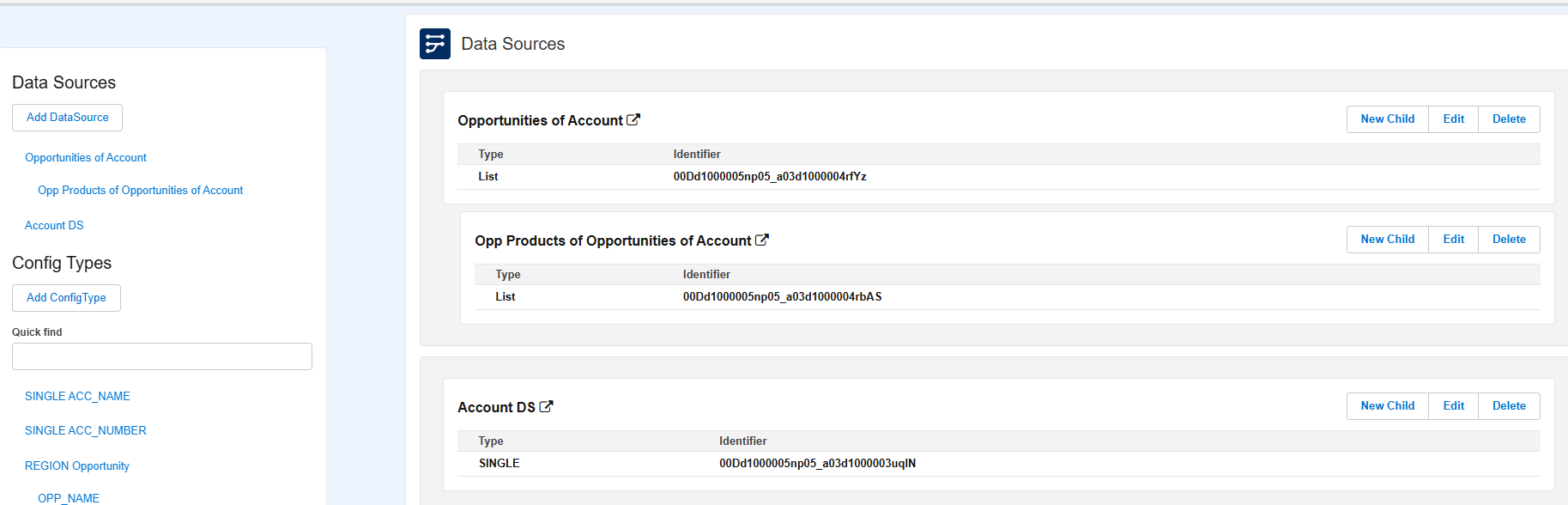Select Opp Products of Opportunities of Account sidebar link
This screenshot has height=505, width=1568.
click(x=140, y=191)
